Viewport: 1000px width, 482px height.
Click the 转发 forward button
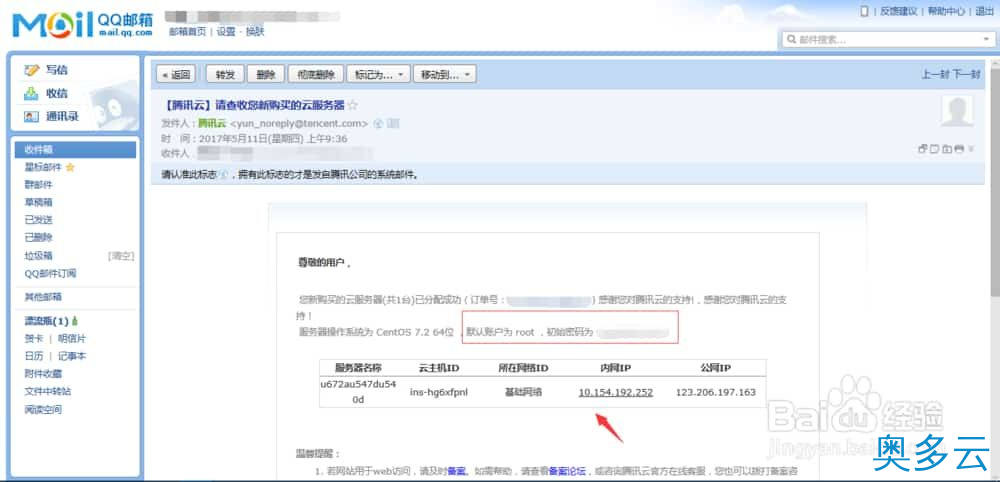click(225, 75)
